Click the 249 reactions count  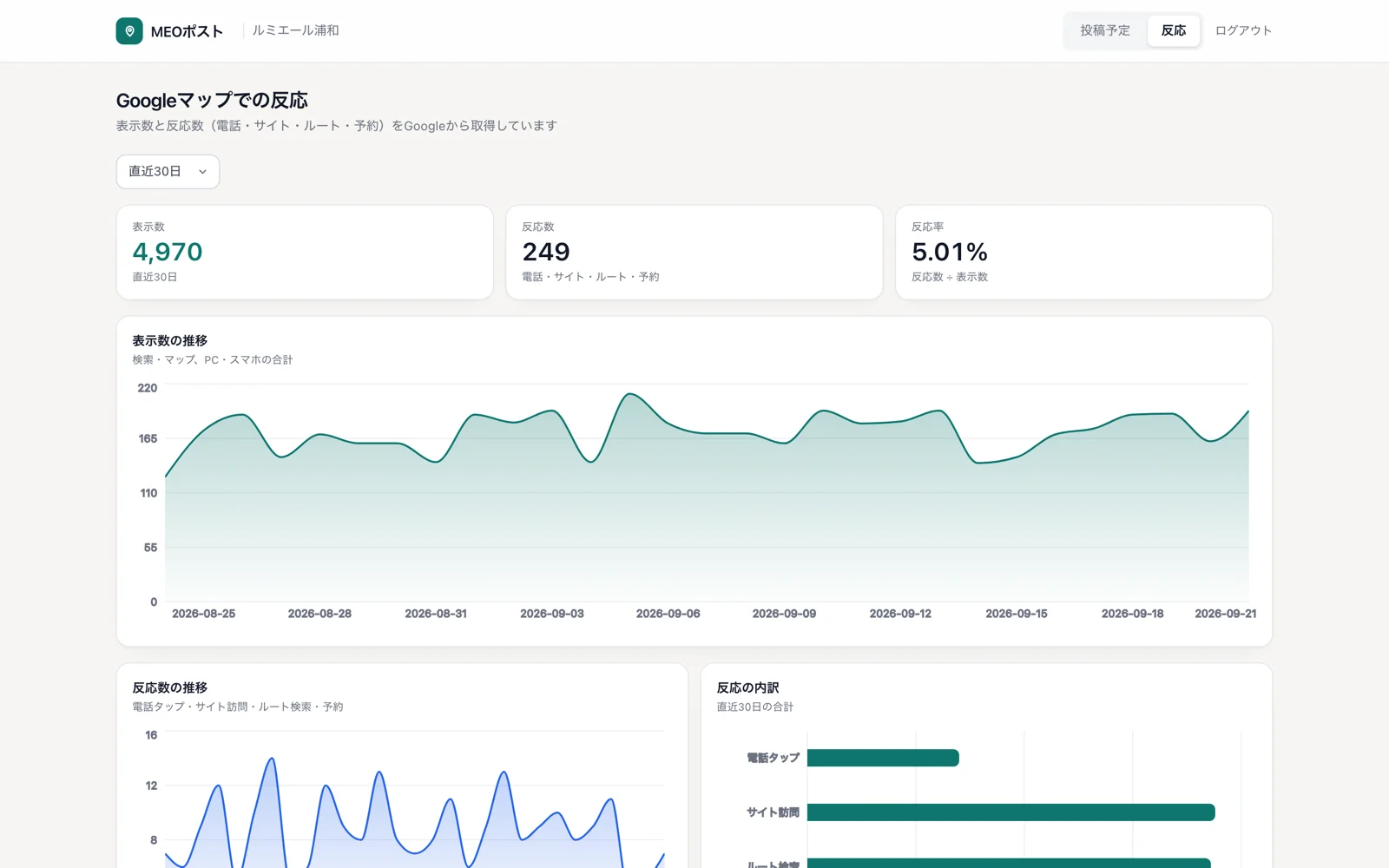pyautogui.click(x=546, y=252)
